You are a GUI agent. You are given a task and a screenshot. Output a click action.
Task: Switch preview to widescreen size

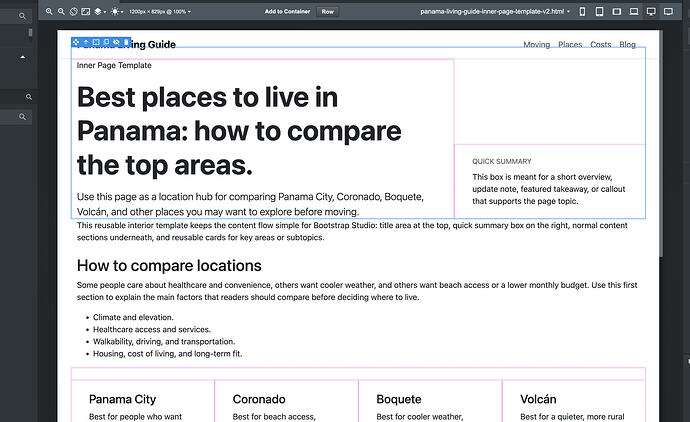coord(668,11)
